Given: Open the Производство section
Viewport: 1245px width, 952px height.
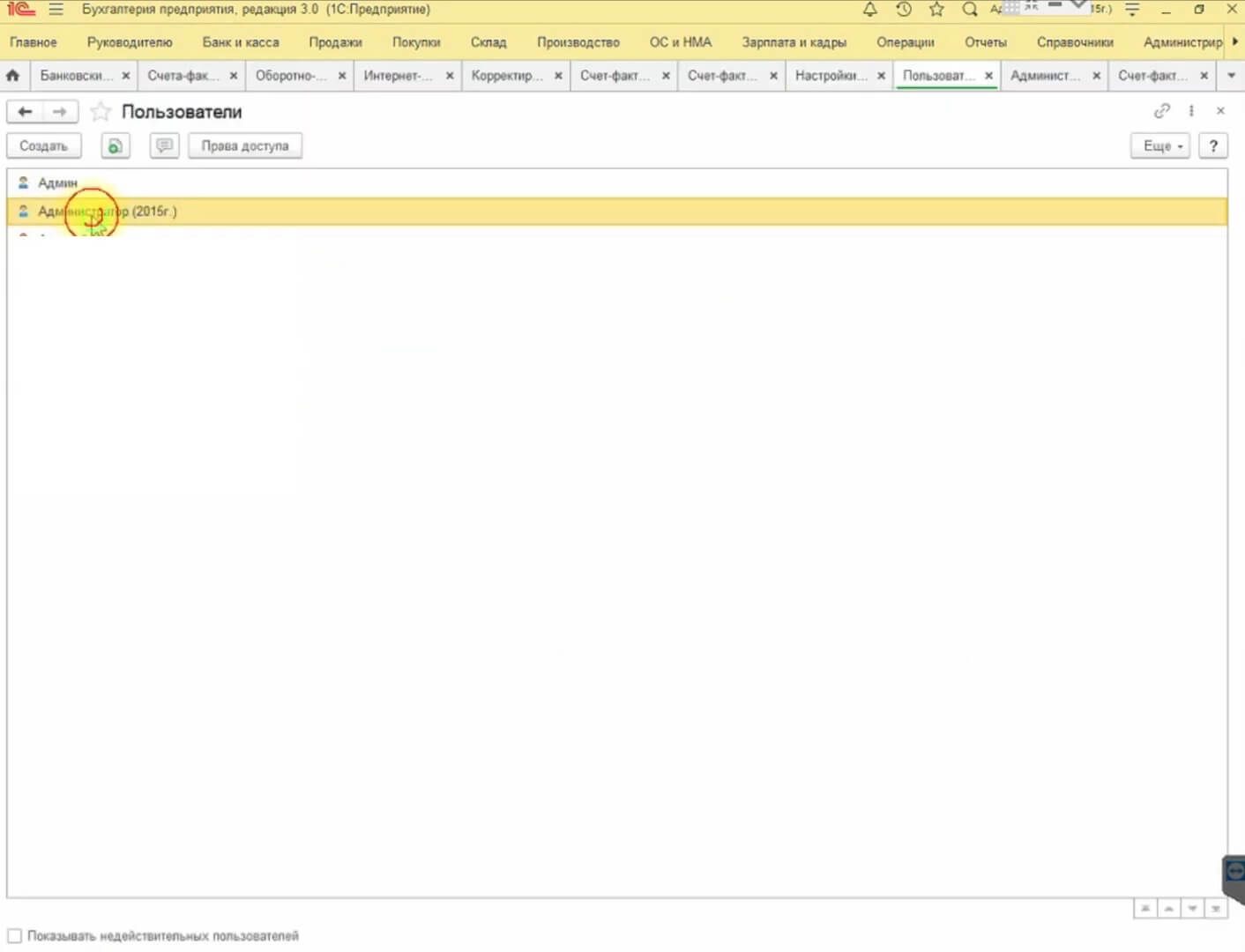Looking at the screenshot, I should pyautogui.click(x=578, y=42).
